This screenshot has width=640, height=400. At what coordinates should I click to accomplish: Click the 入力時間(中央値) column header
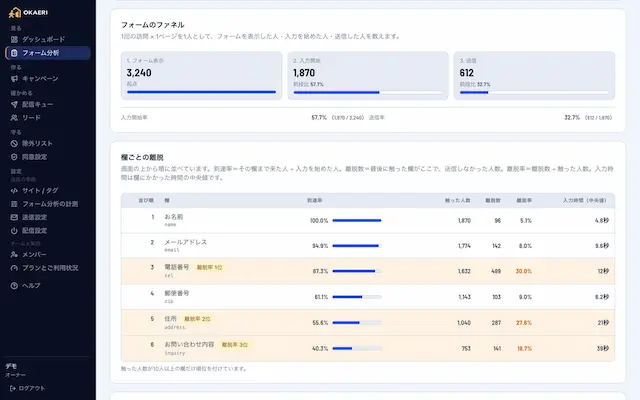585,200
